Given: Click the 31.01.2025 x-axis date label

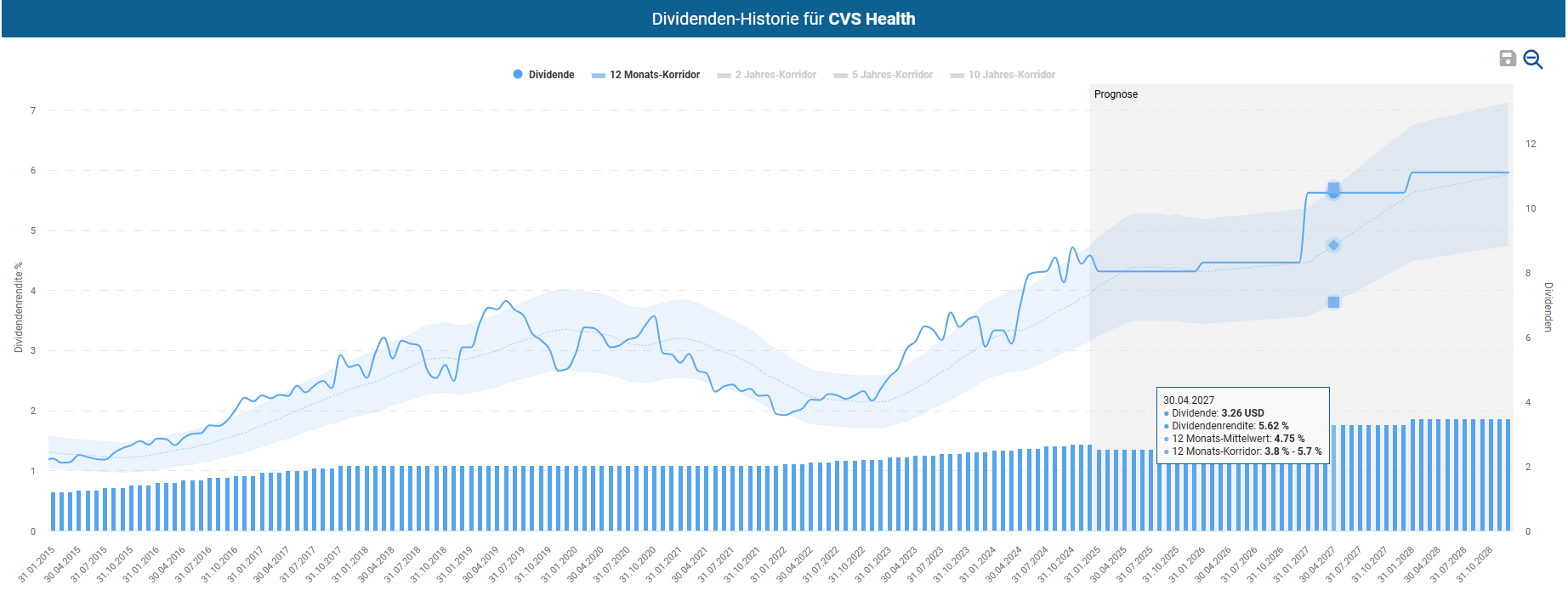Looking at the screenshot, I should (x=1083, y=564).
